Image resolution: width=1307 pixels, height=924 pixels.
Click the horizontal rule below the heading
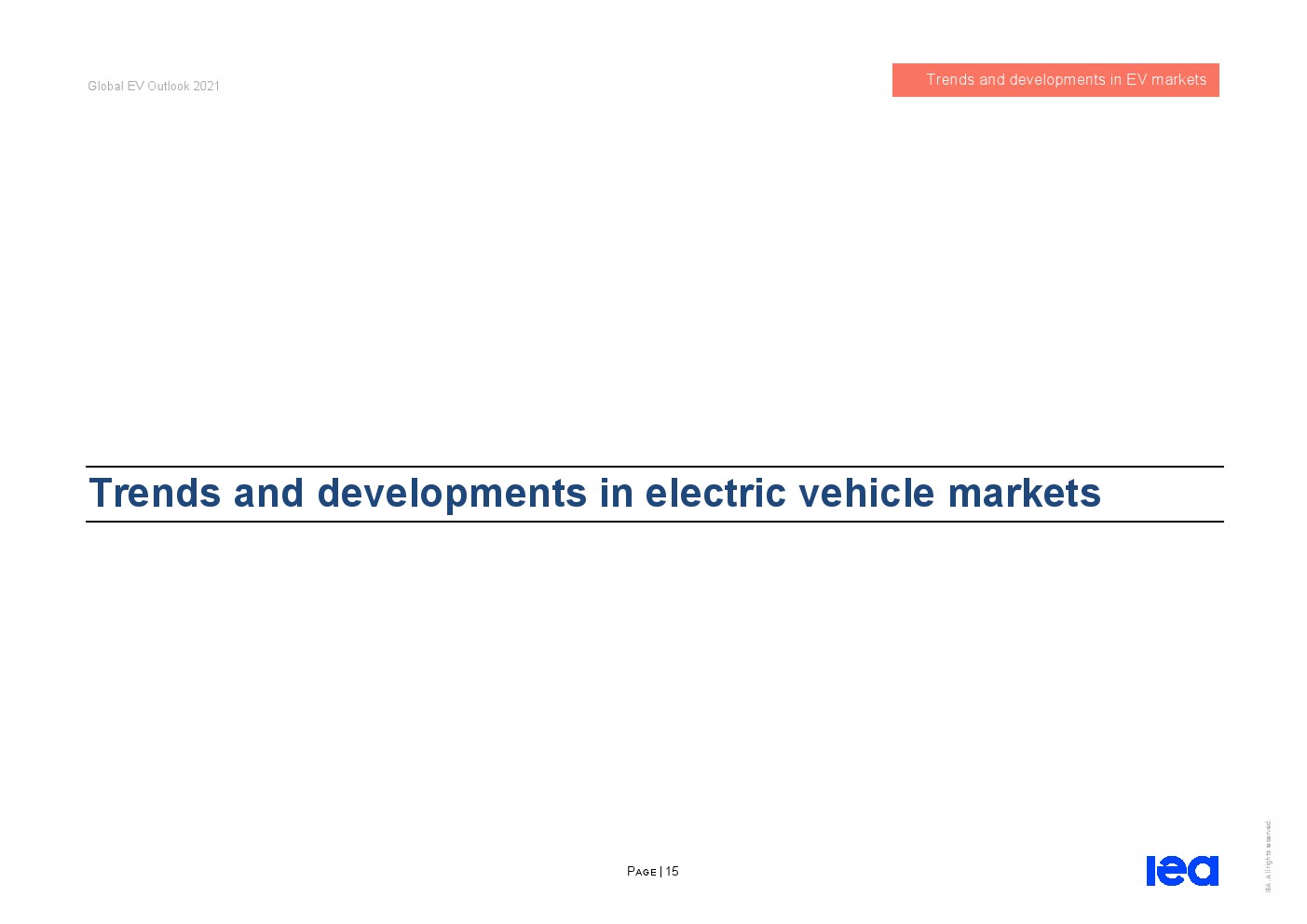654,522
